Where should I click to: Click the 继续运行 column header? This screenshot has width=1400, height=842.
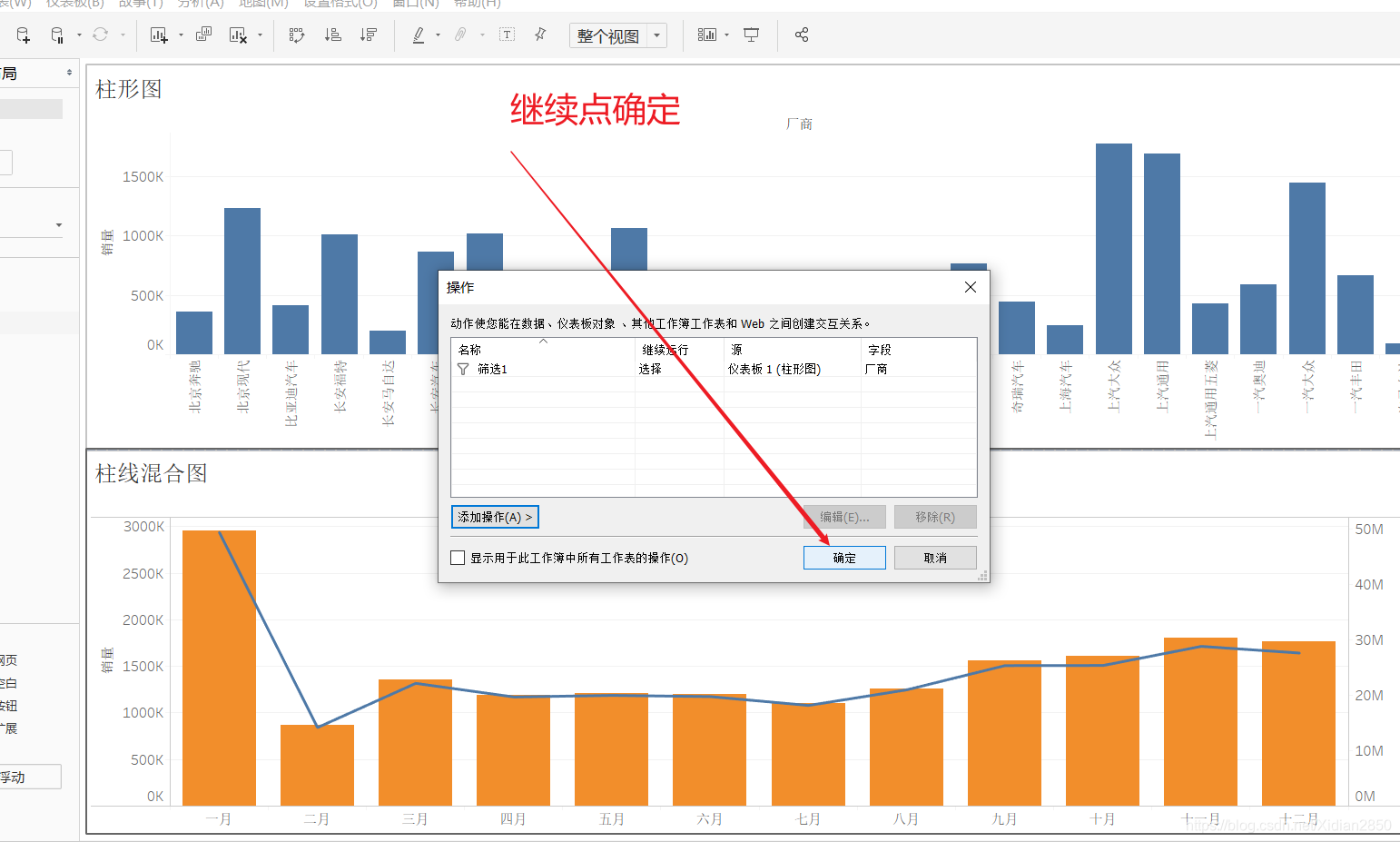(x=679, y=350)
